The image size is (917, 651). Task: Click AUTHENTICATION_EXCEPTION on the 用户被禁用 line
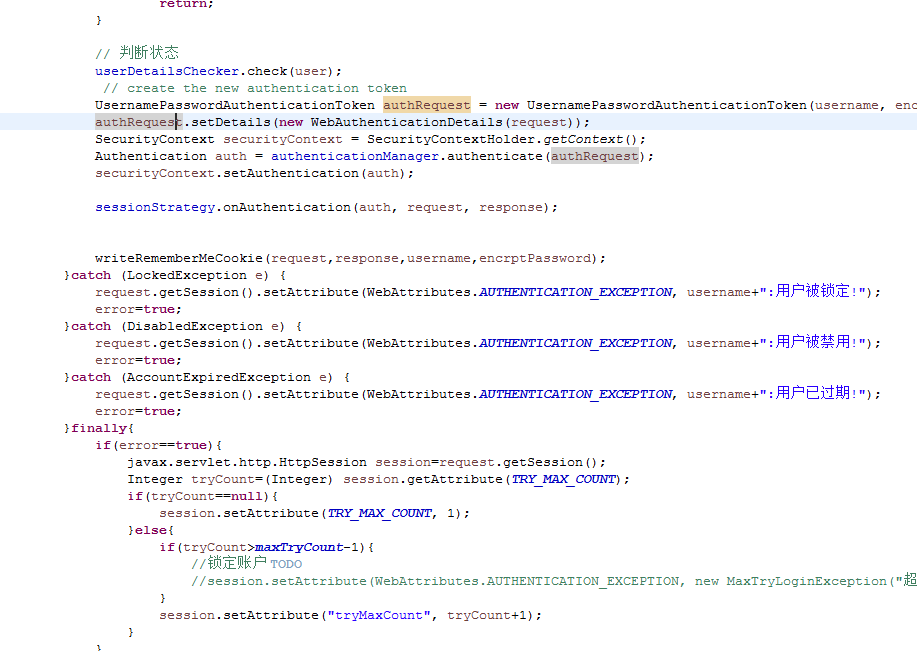coord(575,343)
